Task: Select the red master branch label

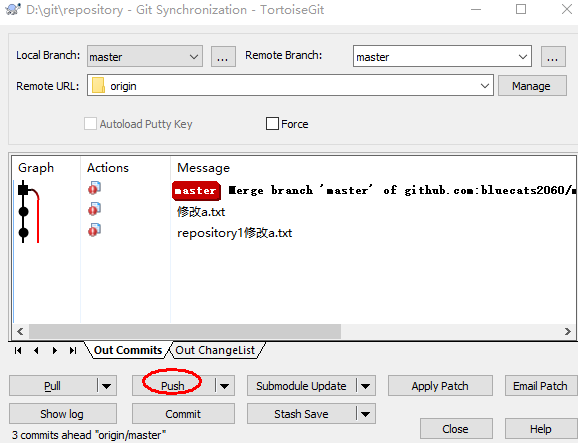Action: pos(196,191)
